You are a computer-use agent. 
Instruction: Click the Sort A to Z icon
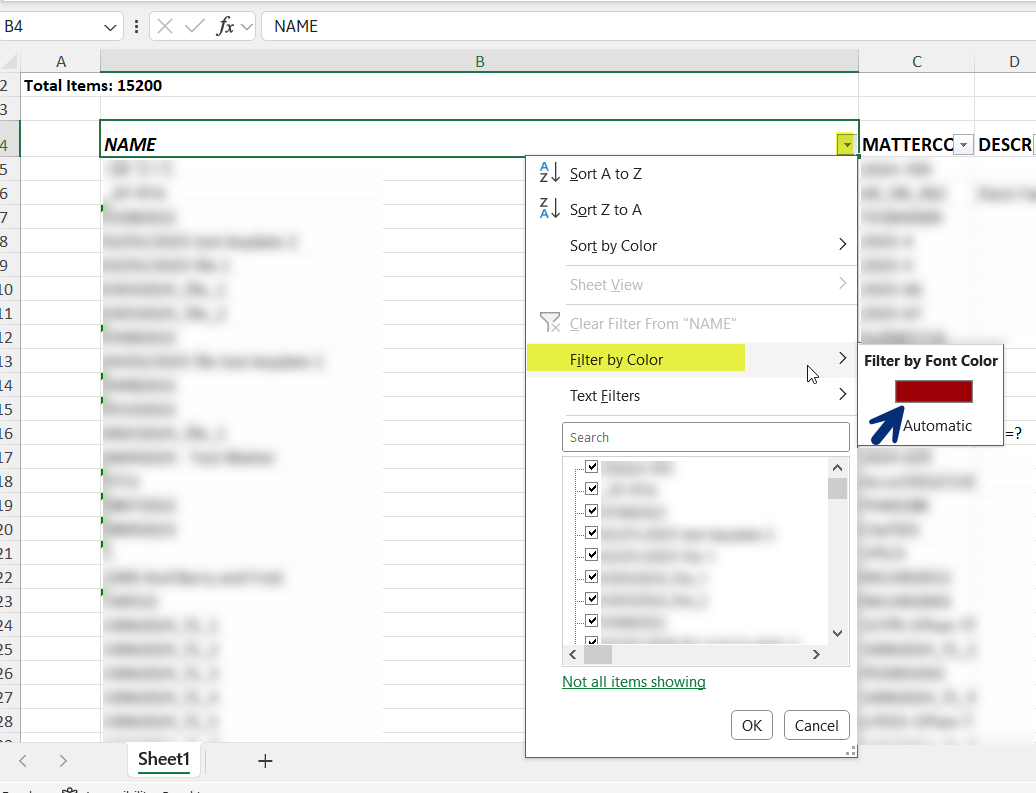click(550, 172)
